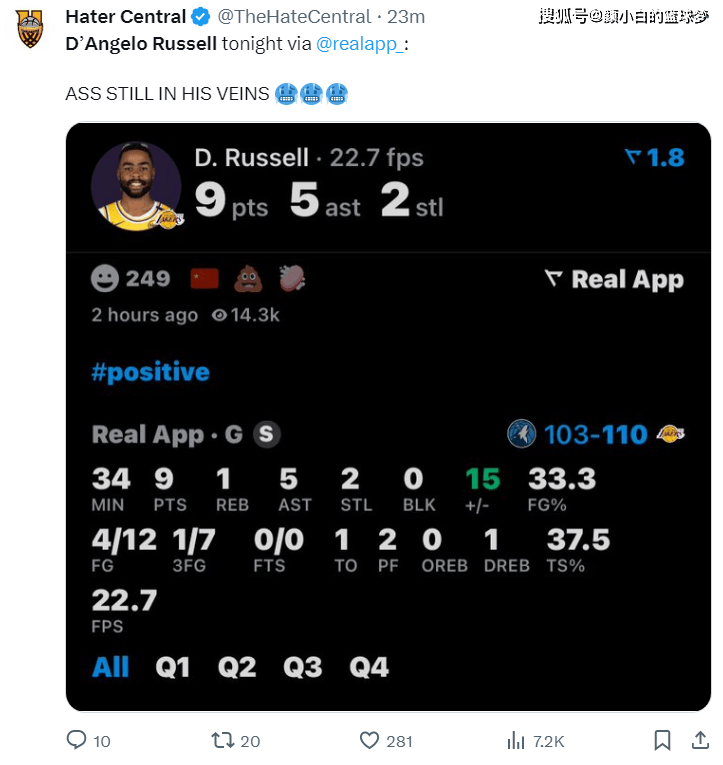Open D. Russell player headshot
This screenshot has width=723, height=765.
coord(137,186)
